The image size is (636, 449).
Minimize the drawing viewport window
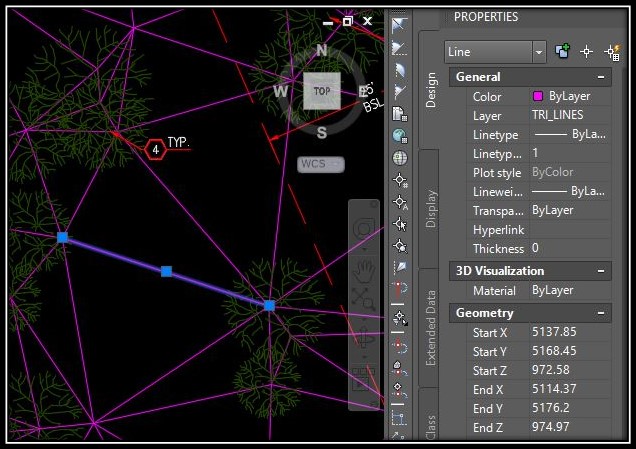coord(328,22)
